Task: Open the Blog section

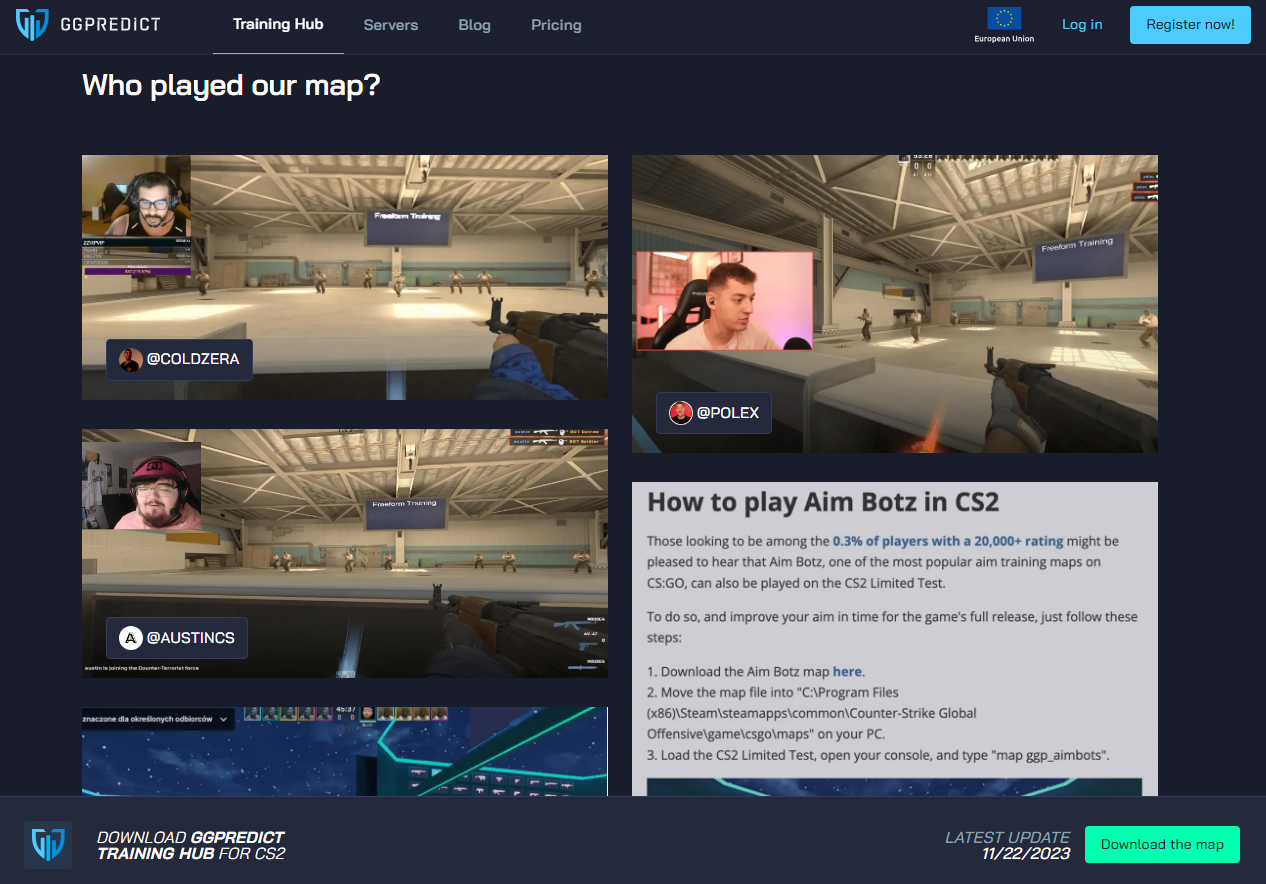Action: pos(474,25)
